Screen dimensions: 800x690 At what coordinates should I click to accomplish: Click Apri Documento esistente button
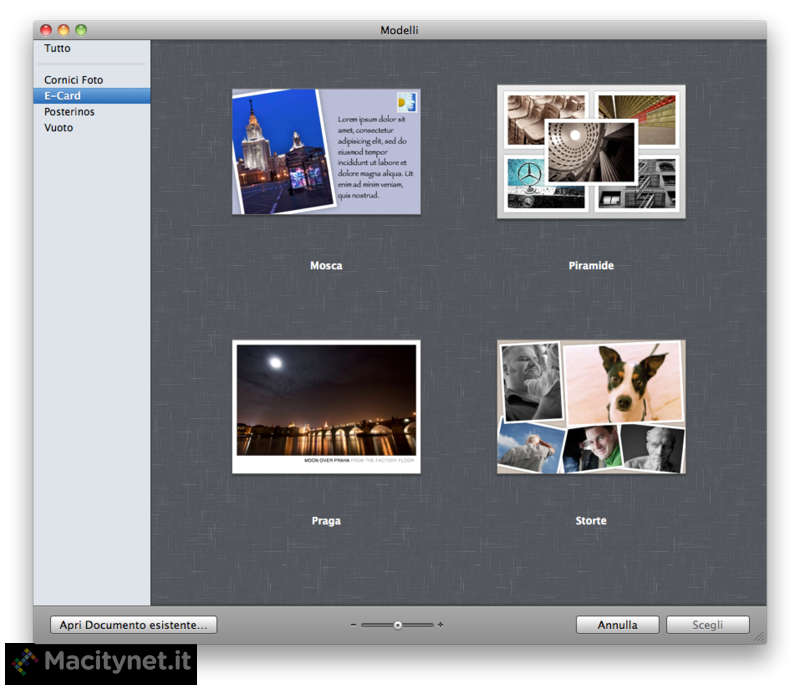133,625
